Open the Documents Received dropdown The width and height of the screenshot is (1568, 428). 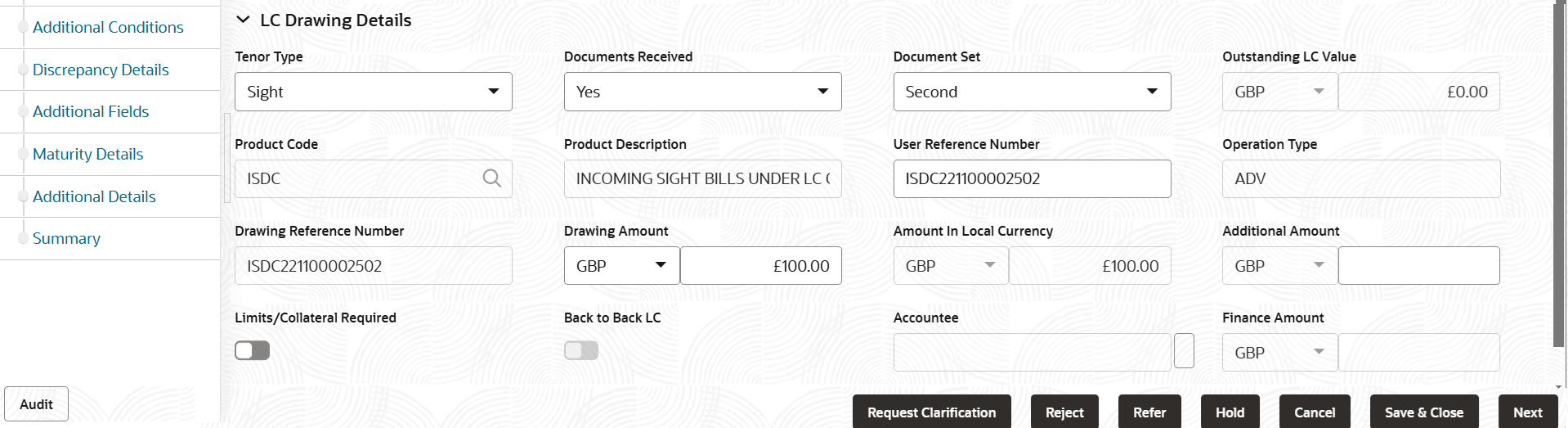[x=702, y=92]
